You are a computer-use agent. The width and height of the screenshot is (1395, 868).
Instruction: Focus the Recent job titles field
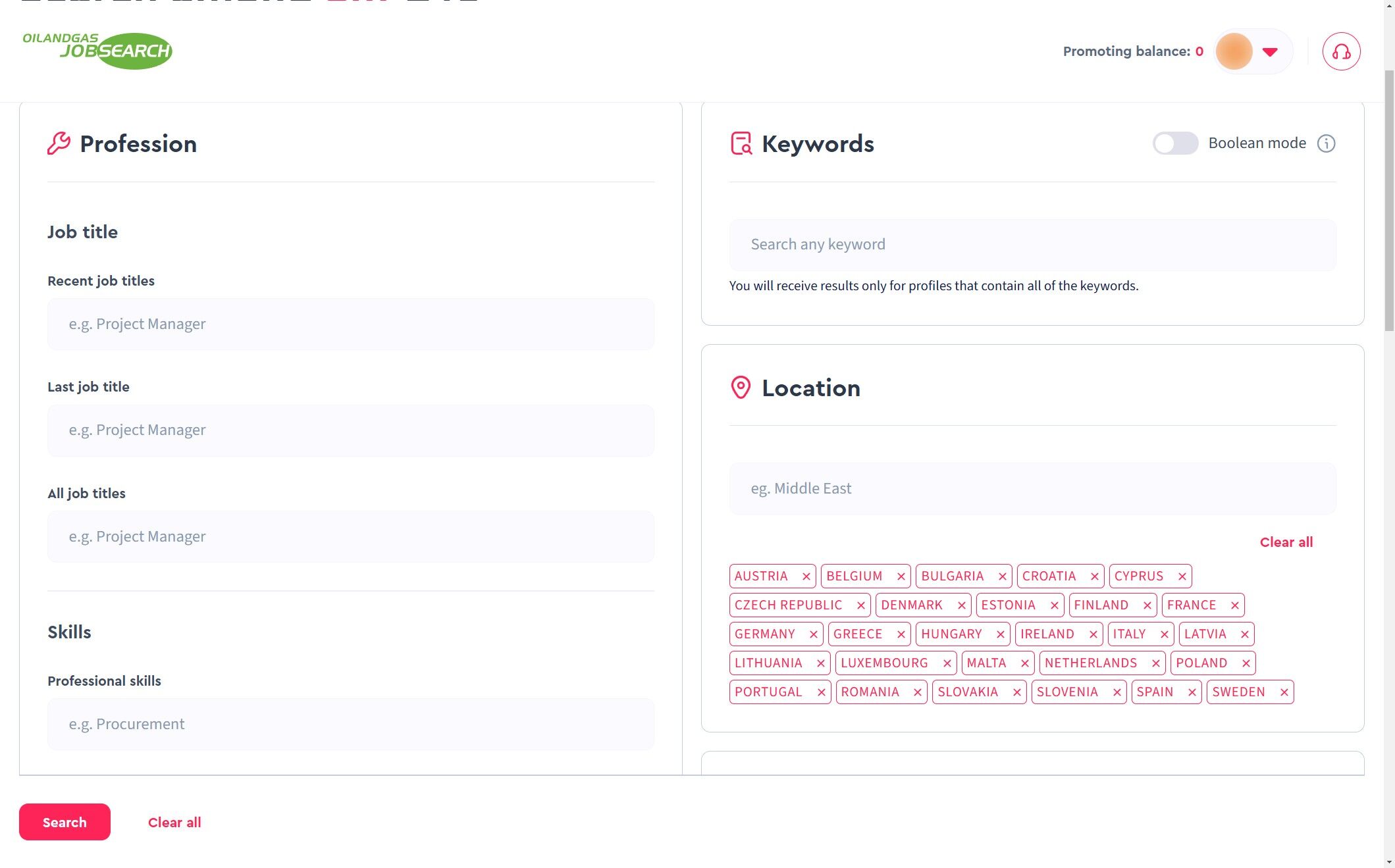point(350,324)
